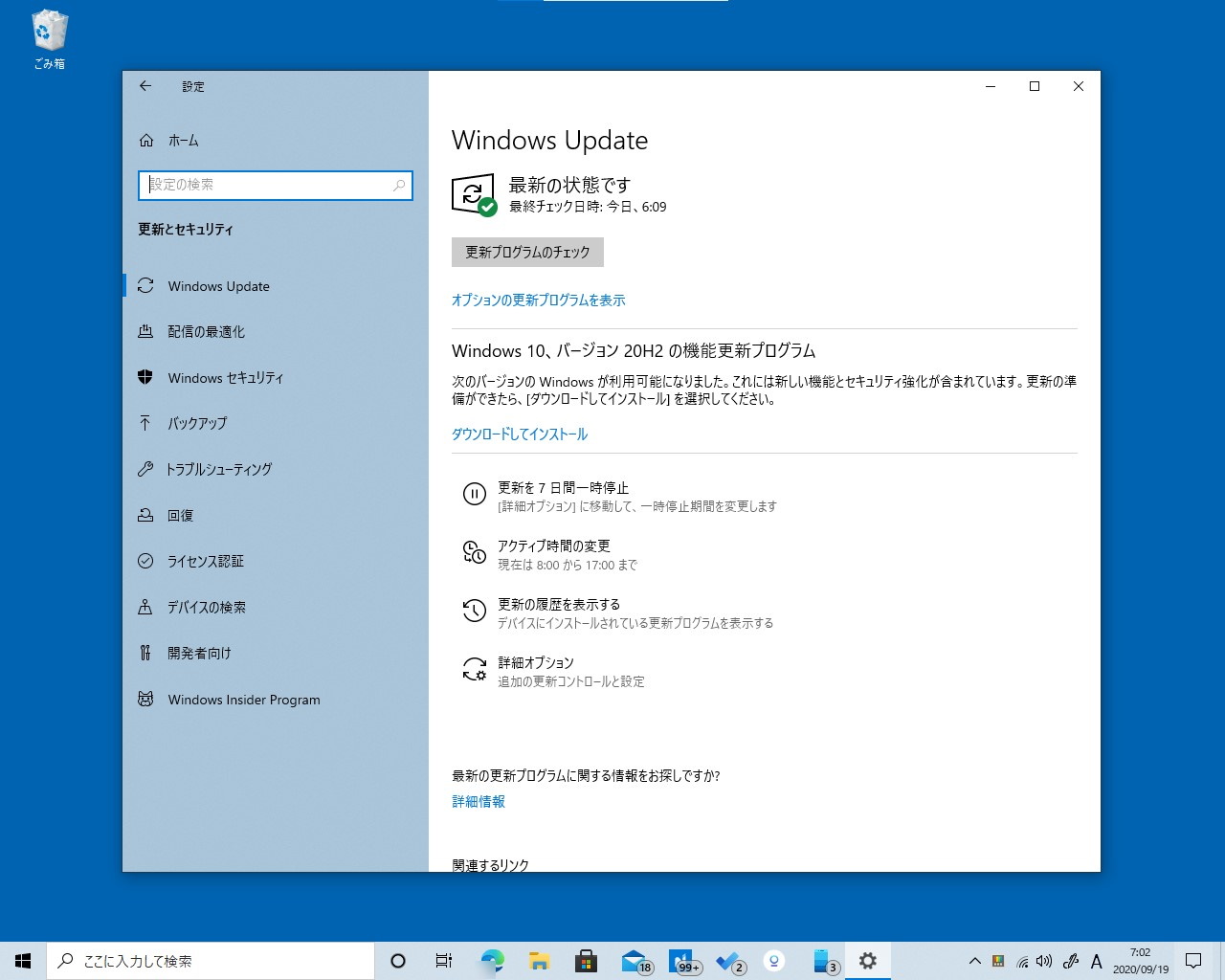Open デバイスの検索 via its locator icon
The image size is (1225, 980).
pos(145,607)
